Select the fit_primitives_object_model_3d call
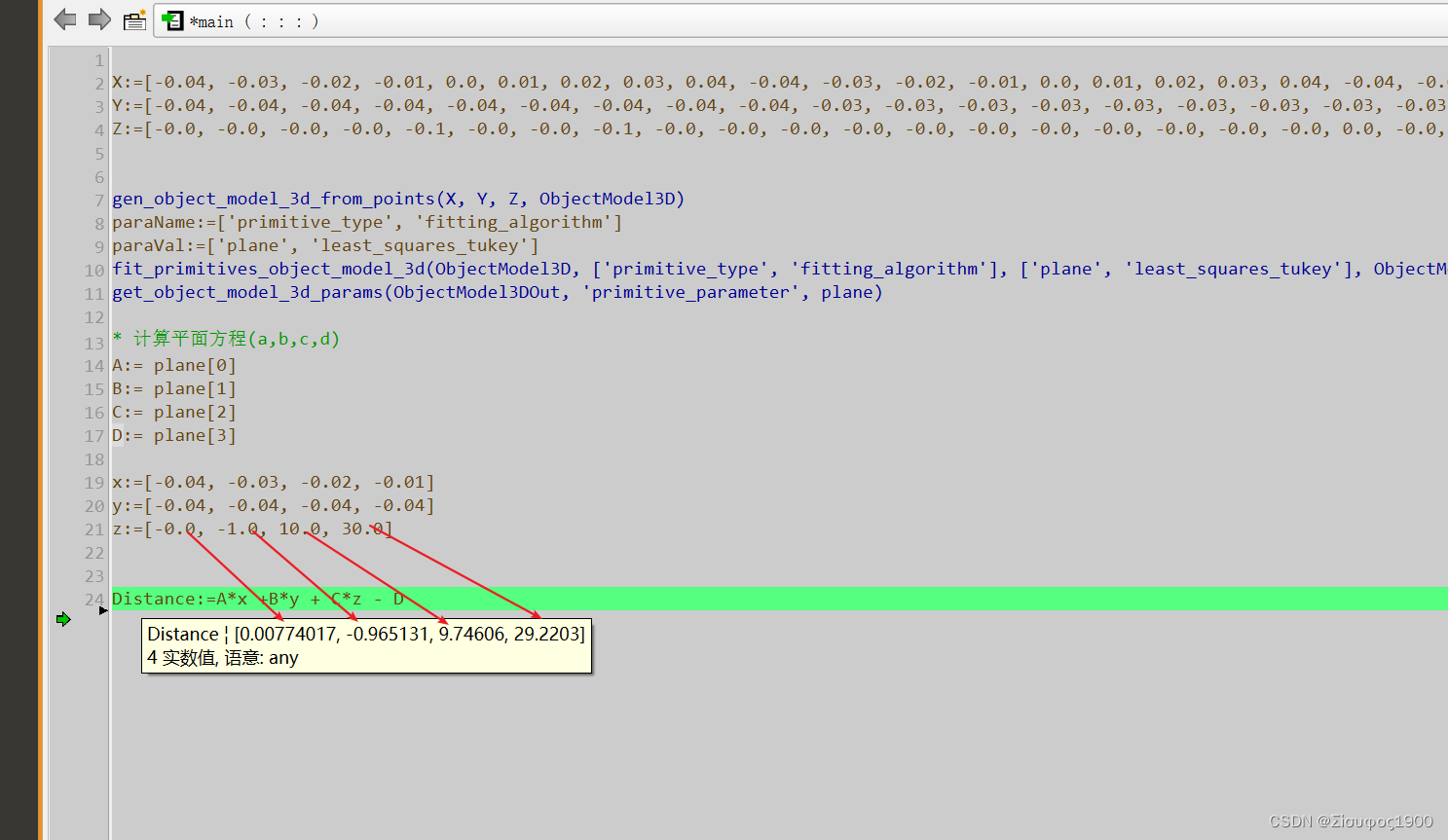 (x=779, y=269)
